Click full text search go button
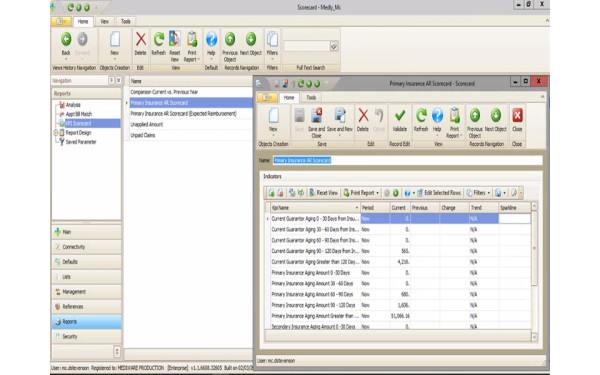This screenshot has width=600, height=375. click(334, 46)
